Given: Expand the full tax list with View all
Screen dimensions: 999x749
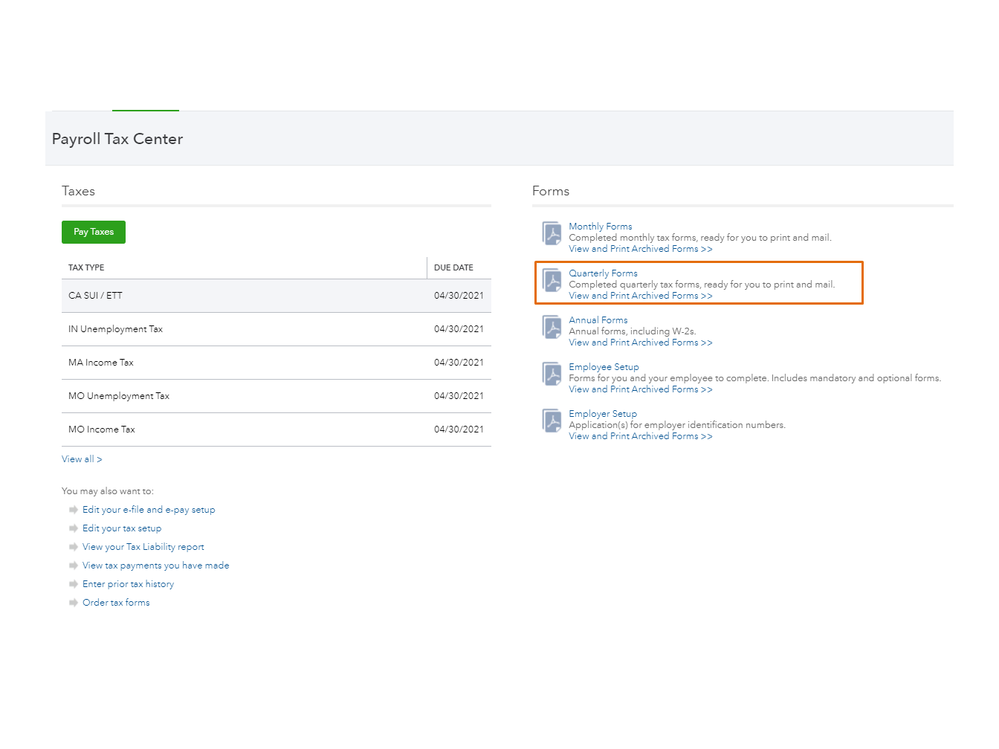Looking at the screenshot, I should 82,459.
